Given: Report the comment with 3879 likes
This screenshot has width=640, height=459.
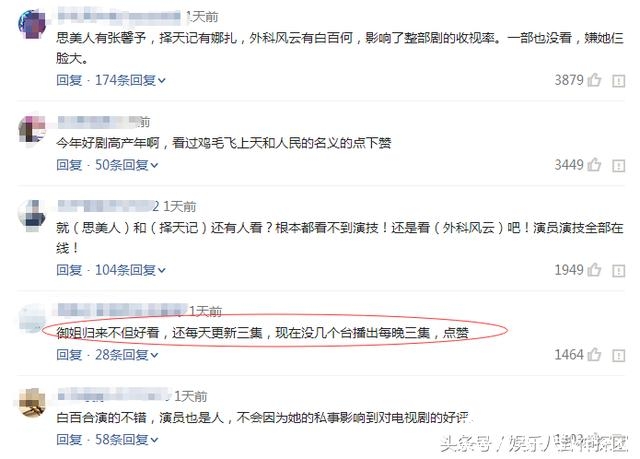Looking at the screenshot, I should [618, 81].
